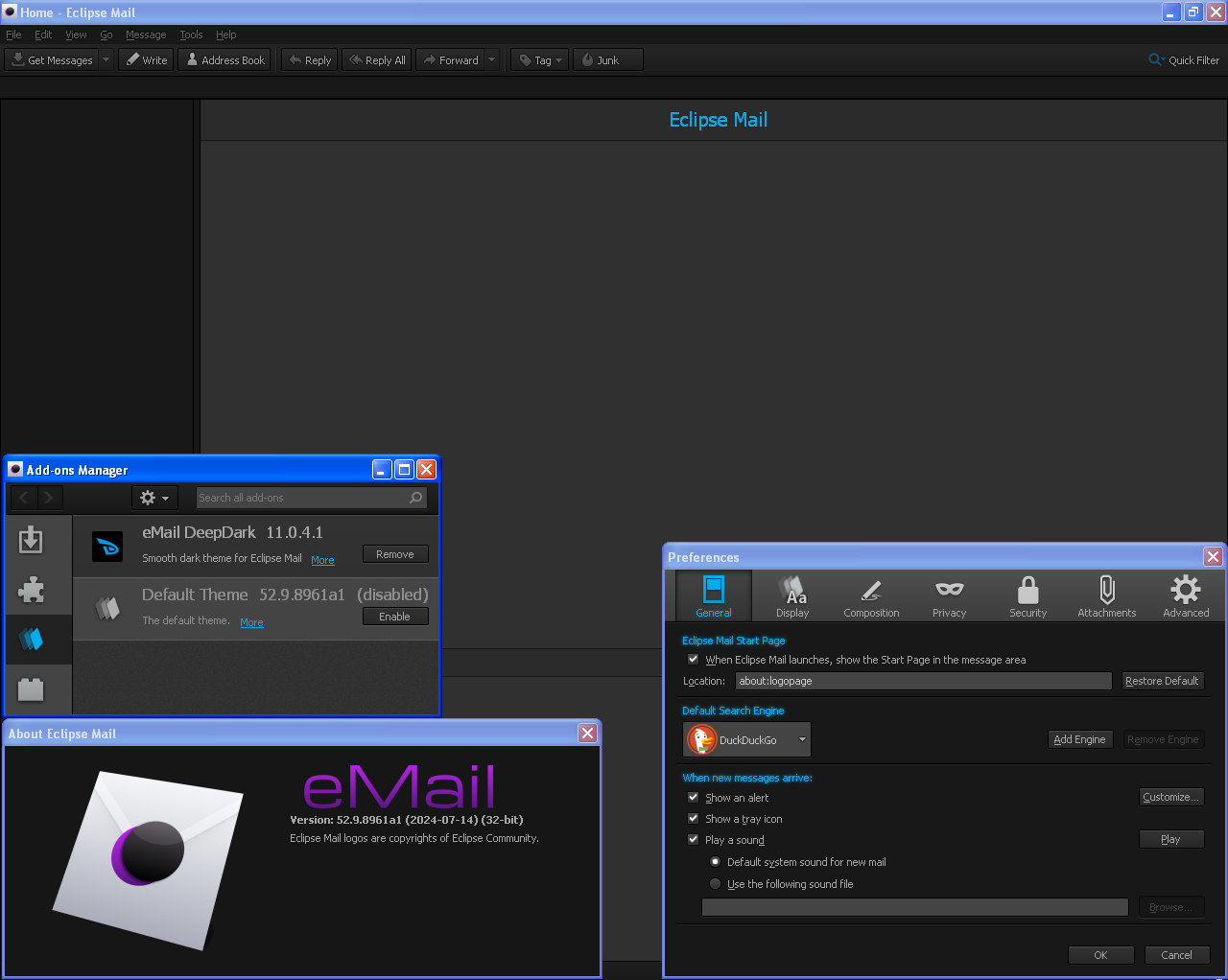Open the File menu
Screen dimensions: 1228x980
pyautogui.click(x=13, y=35)
